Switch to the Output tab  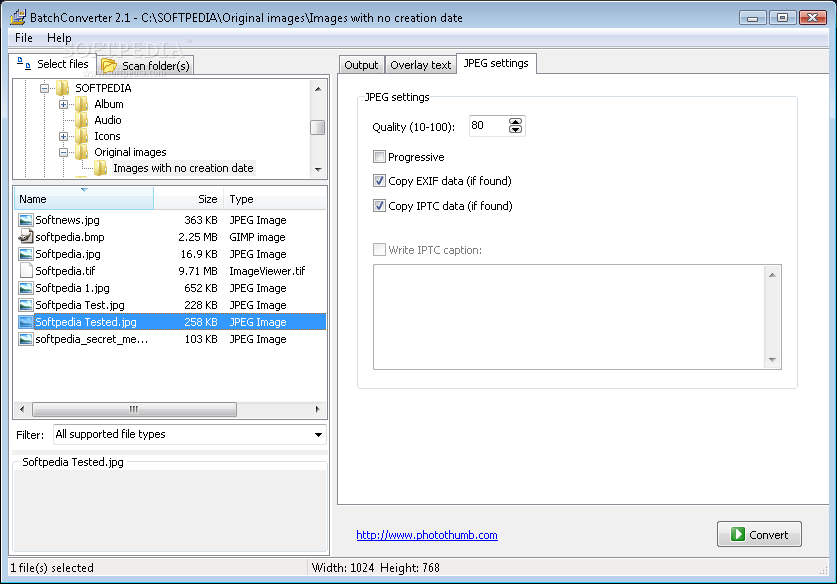pos(361,65)
